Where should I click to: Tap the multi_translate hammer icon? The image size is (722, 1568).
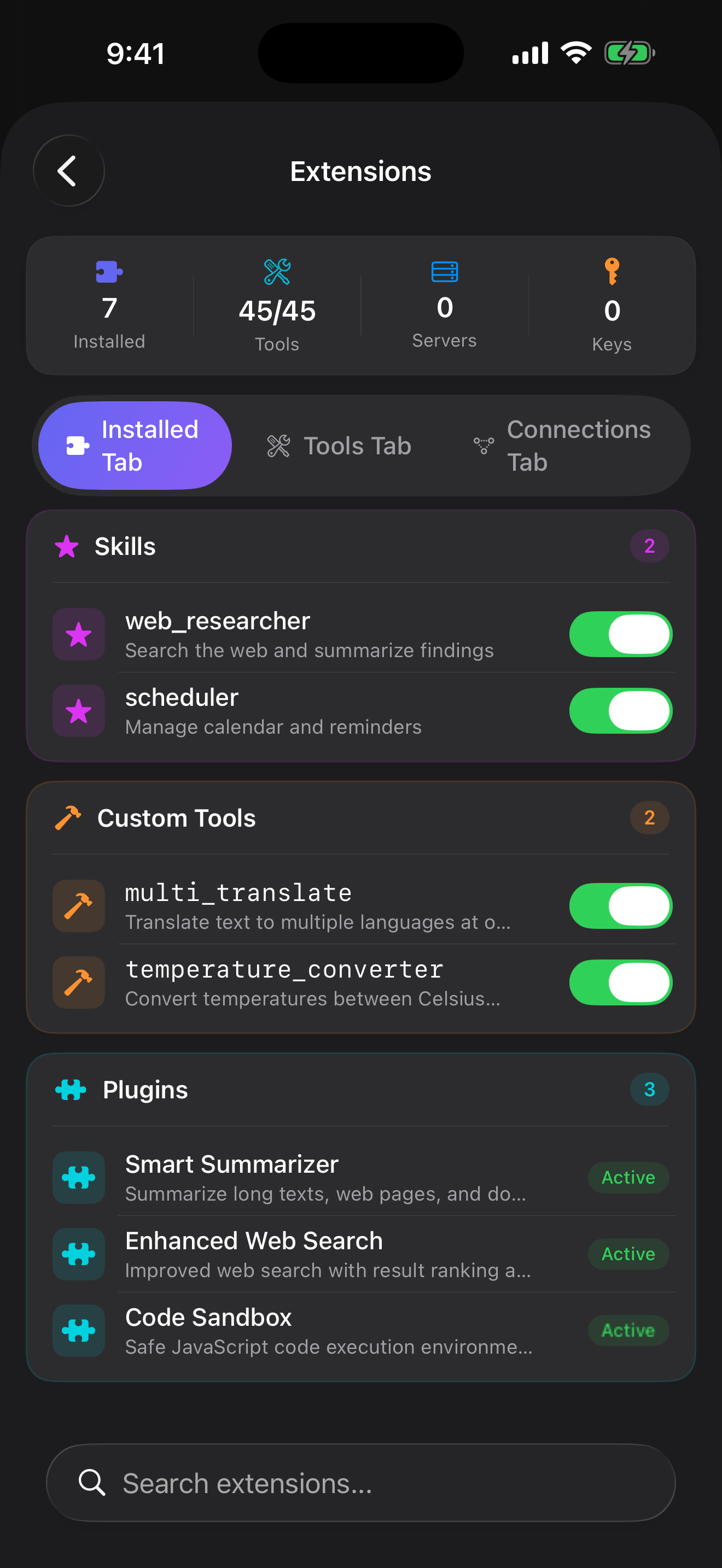coord(79,906)
